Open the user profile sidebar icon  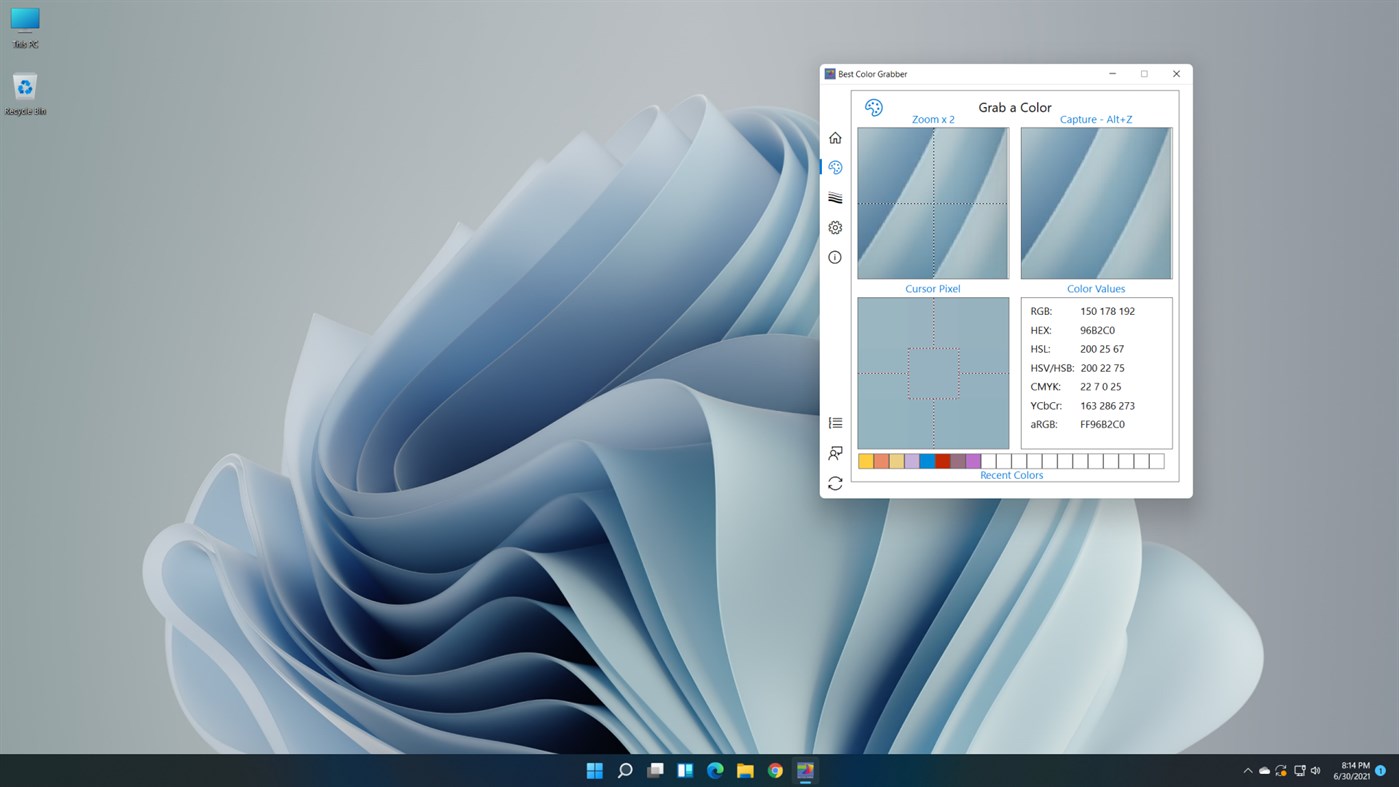[x=835, y=453]
